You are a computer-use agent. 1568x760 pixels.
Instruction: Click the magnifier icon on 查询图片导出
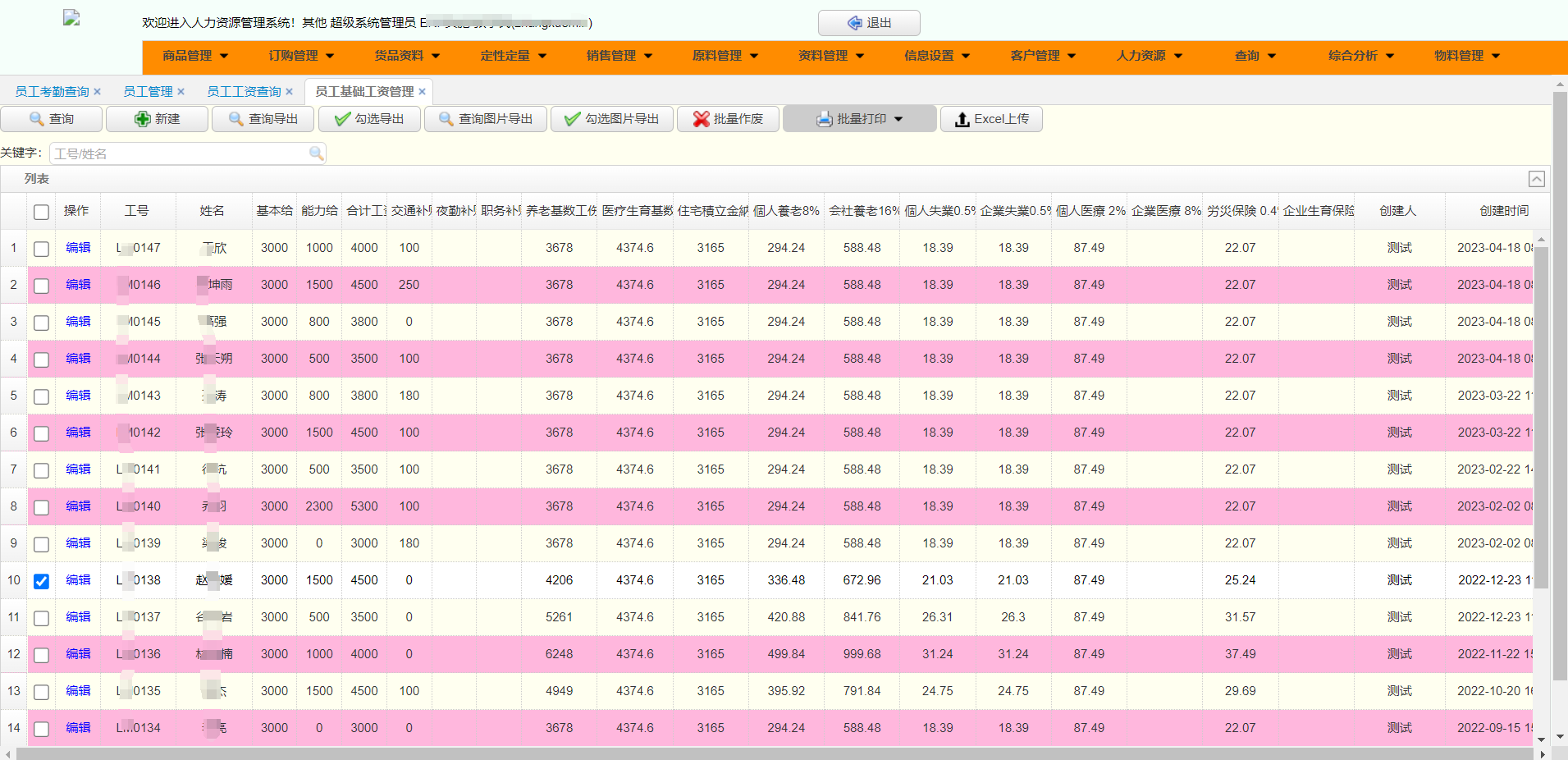(446, 119)
